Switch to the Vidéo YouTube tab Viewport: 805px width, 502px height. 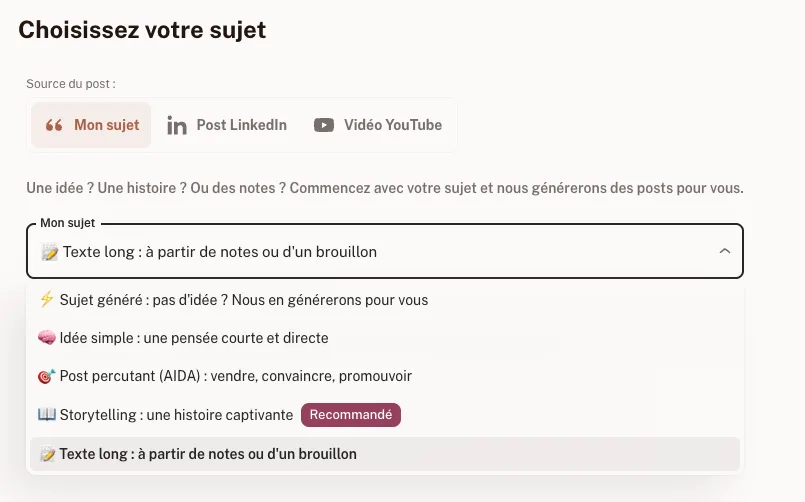click(x=378, y=125)
